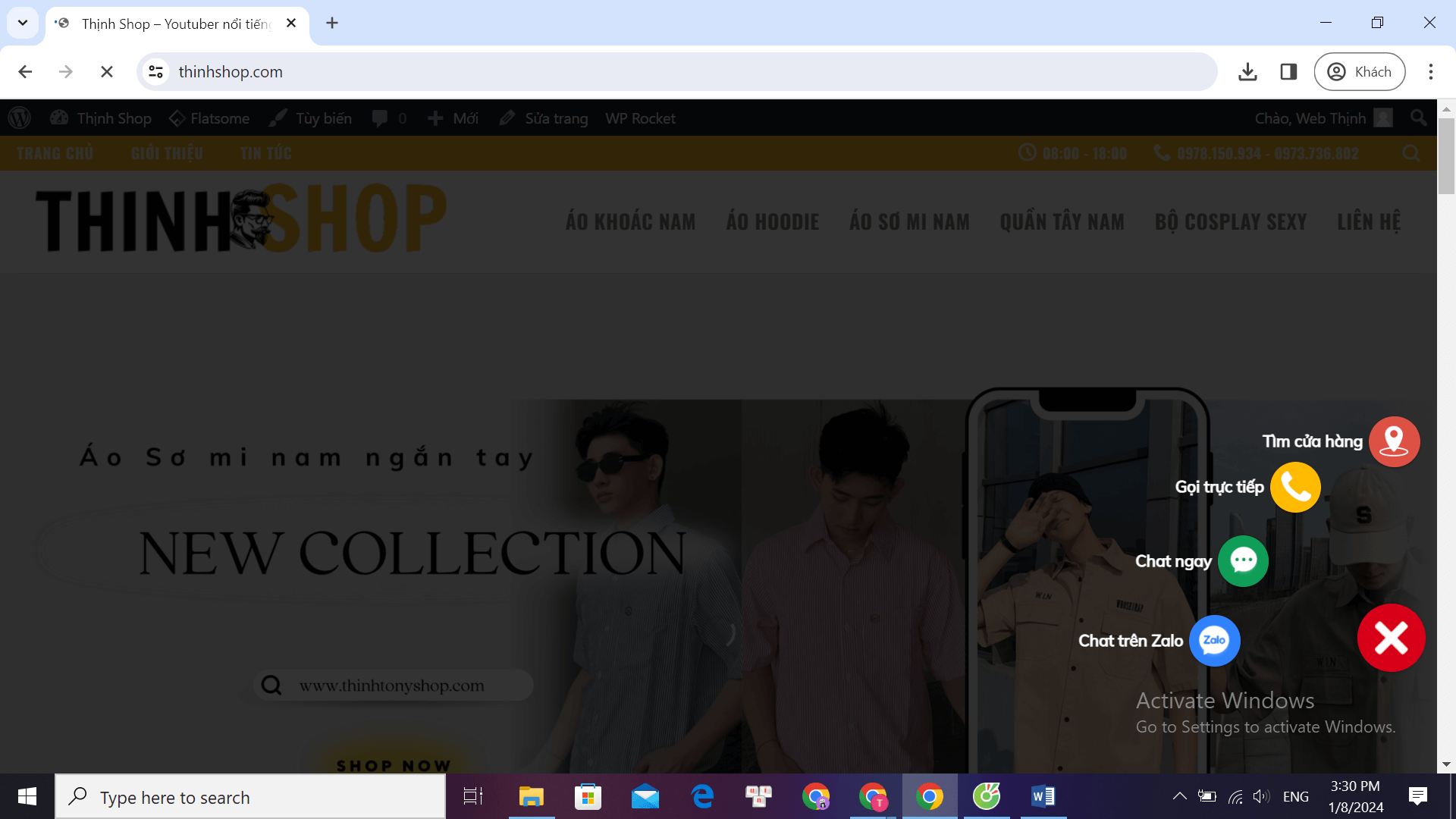
Task: Open GIỚI THIỆU page link
Action: pos(167,153)
